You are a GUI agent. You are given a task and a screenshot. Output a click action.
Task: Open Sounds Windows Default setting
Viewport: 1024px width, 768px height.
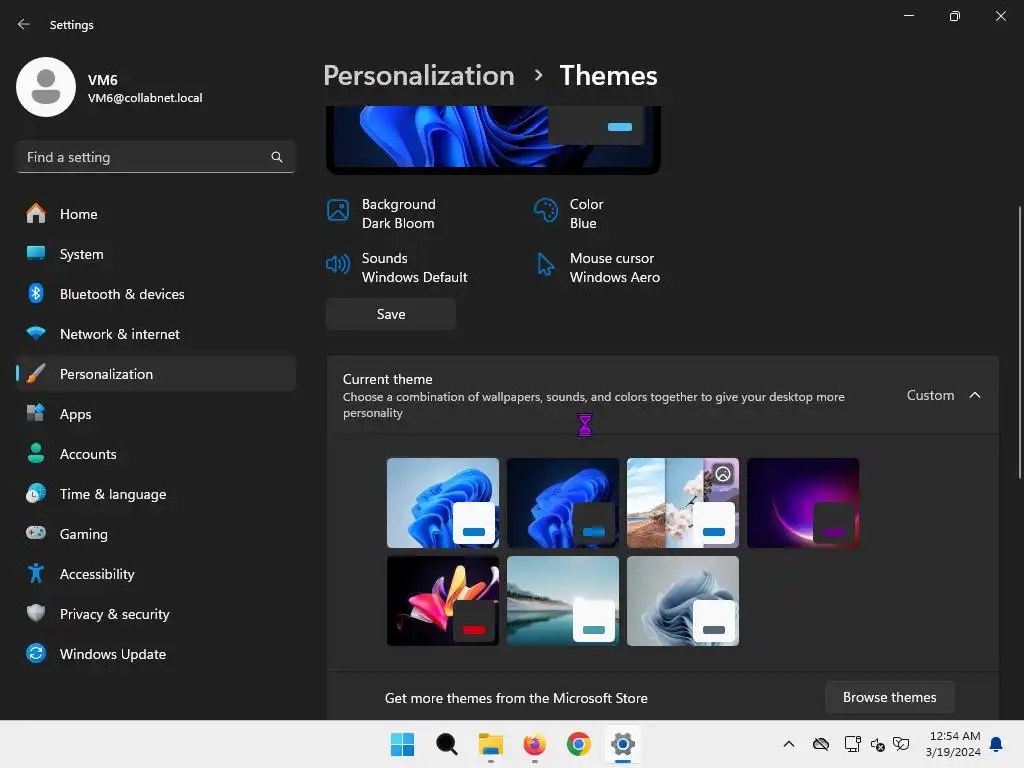414,268
